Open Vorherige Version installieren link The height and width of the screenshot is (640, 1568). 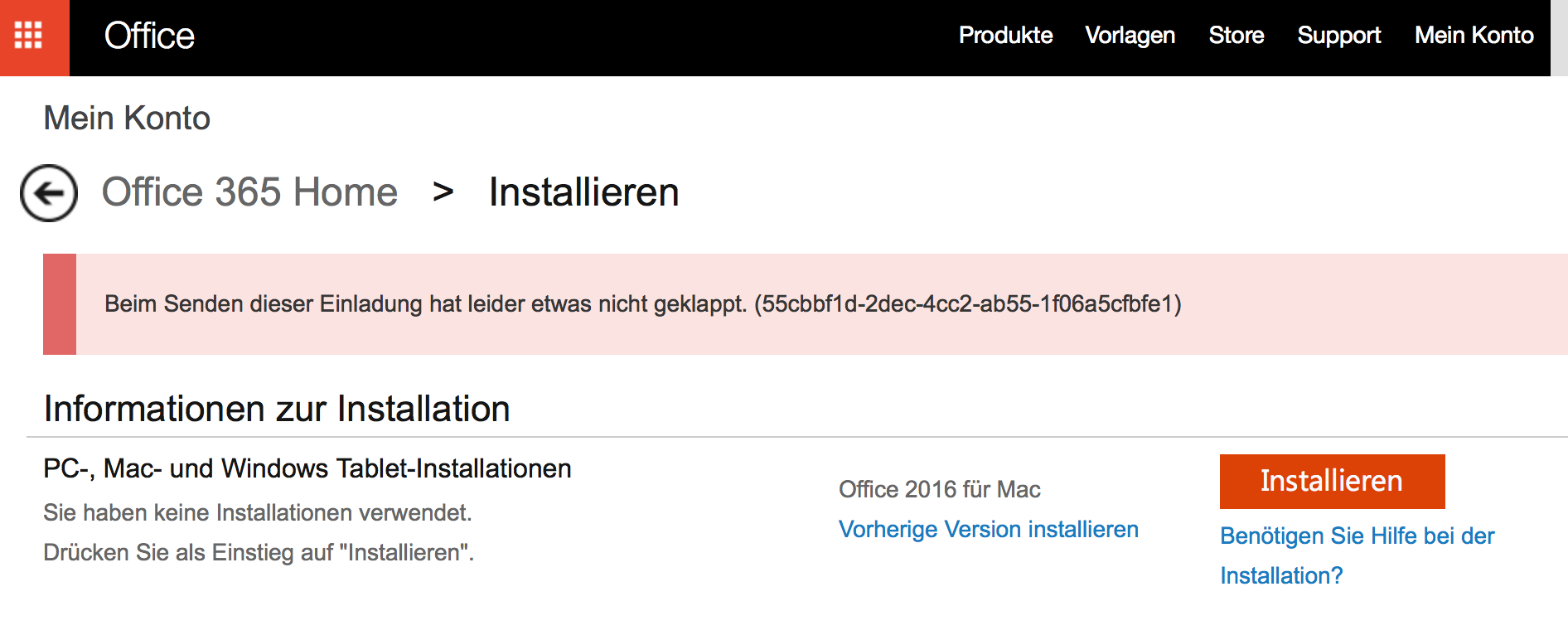coord(989,529)
